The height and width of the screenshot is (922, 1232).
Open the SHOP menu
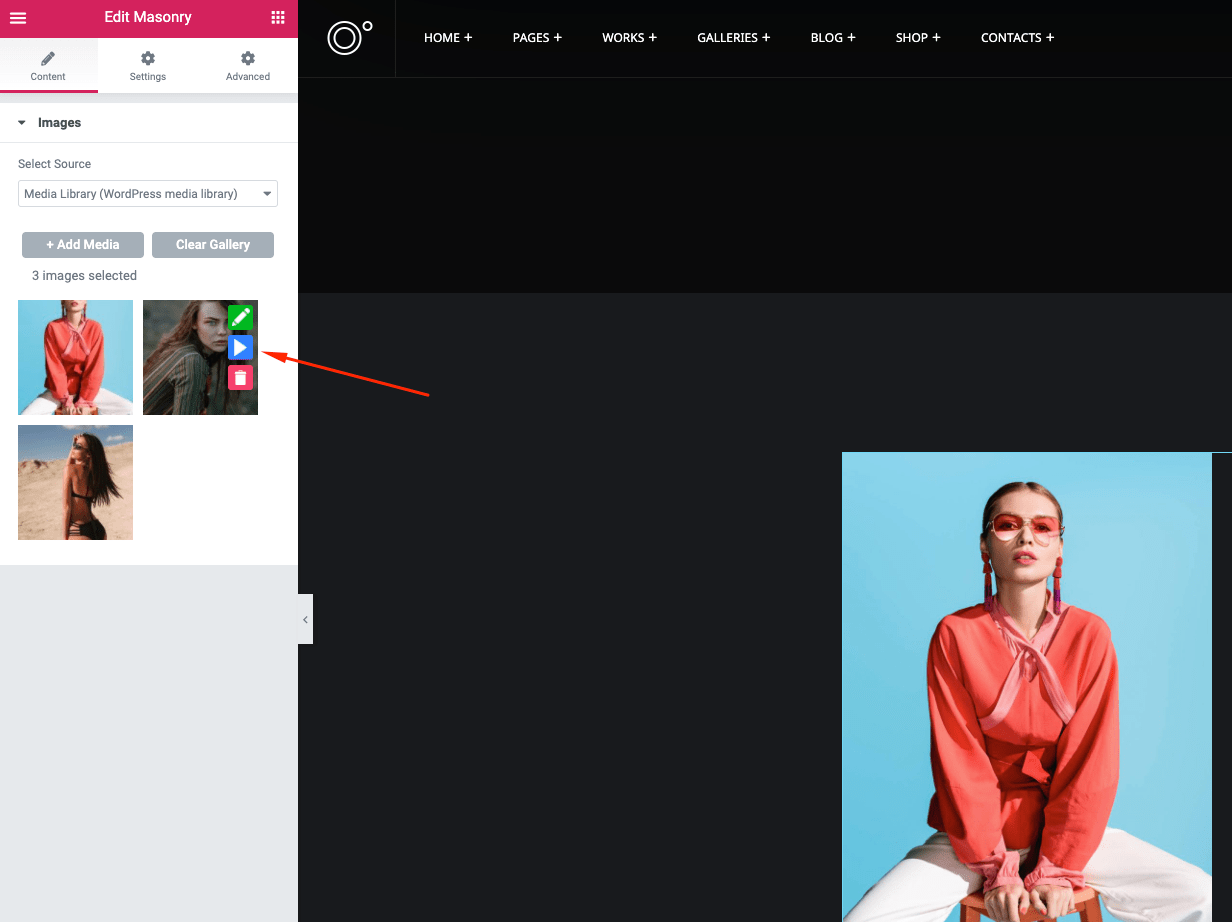pyautogui.click(x=918, y=38)
